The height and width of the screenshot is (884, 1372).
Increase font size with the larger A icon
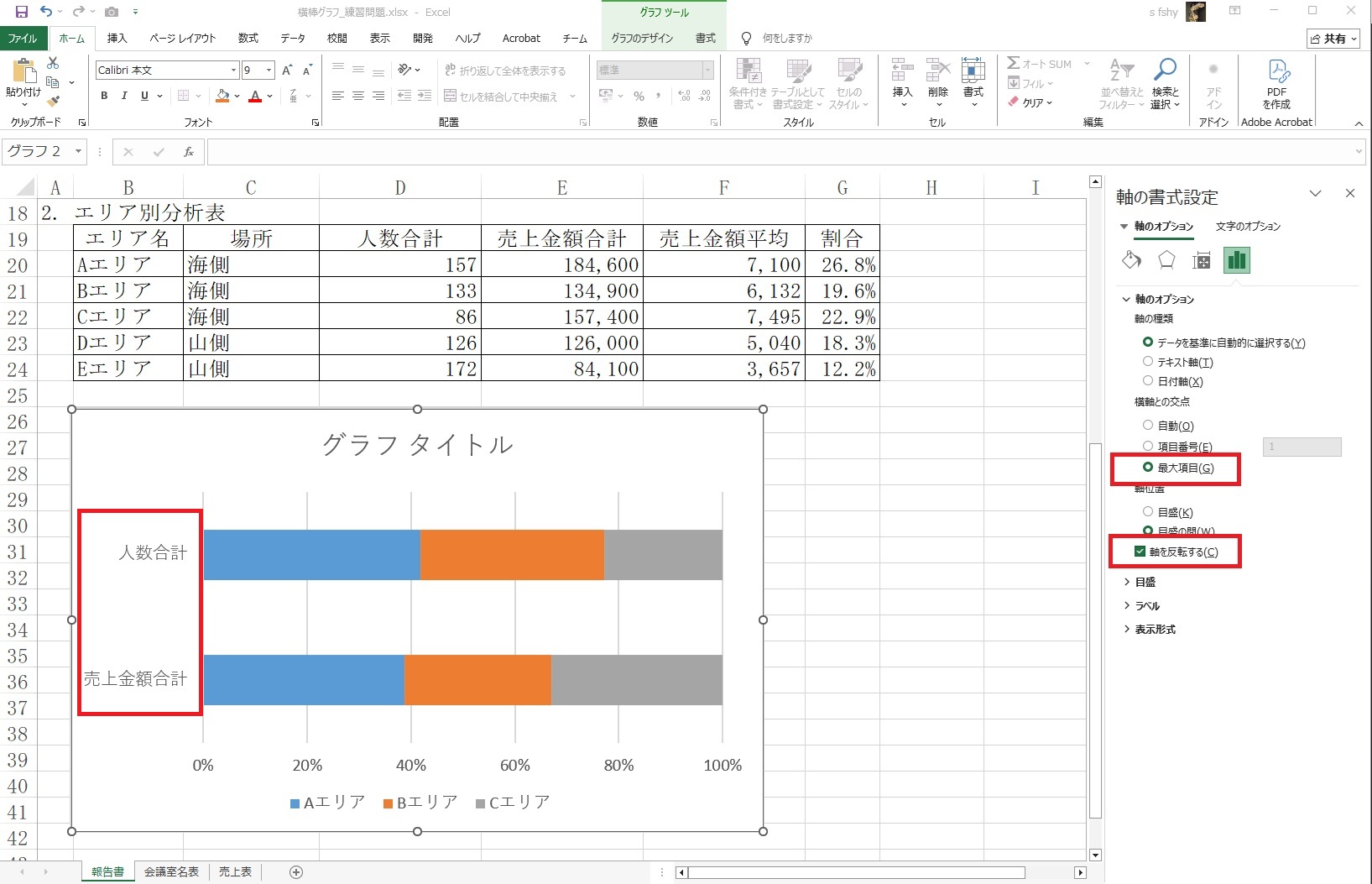click(287, 70)
